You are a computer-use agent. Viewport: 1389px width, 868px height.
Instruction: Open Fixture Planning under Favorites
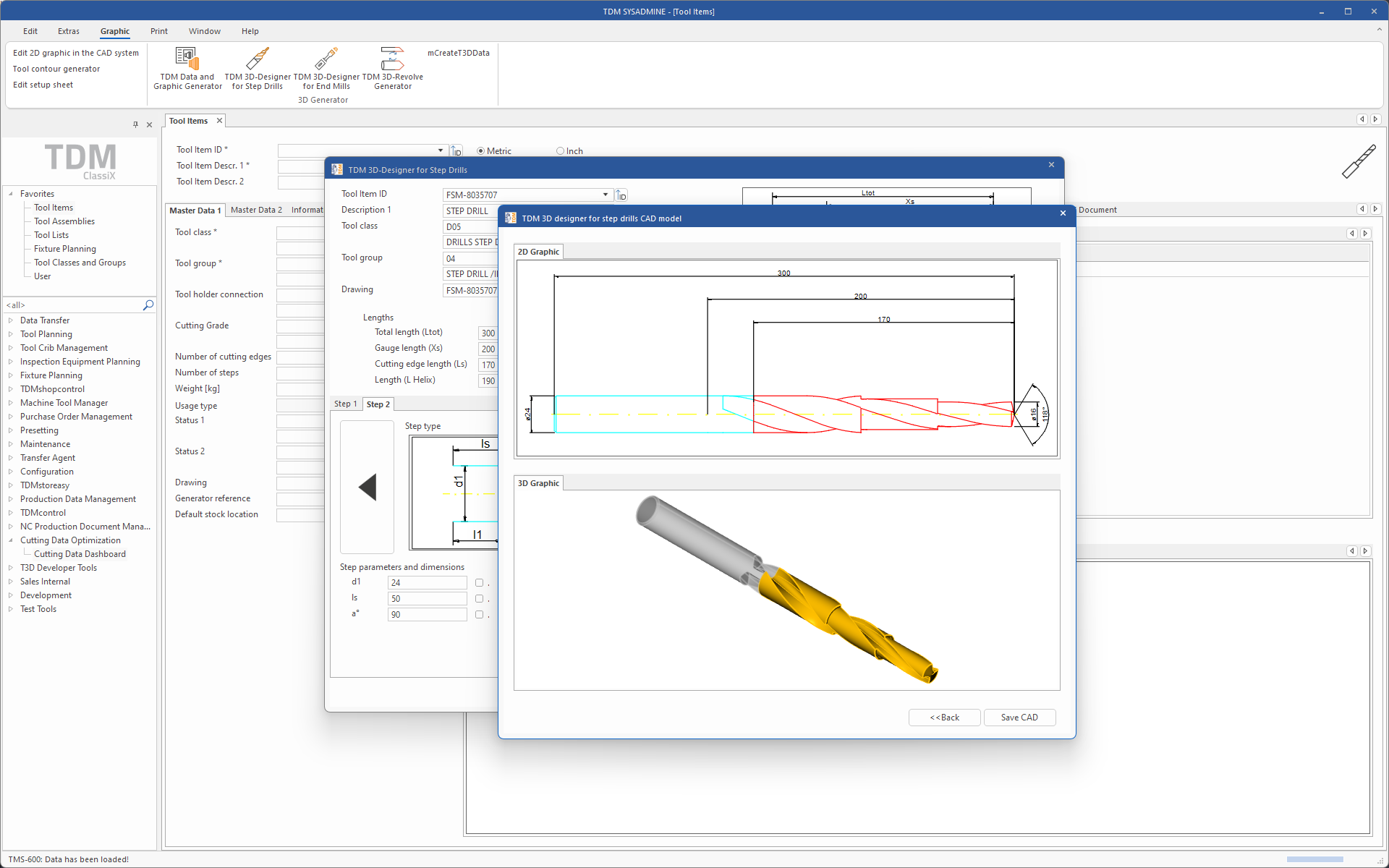coord(65,249)
